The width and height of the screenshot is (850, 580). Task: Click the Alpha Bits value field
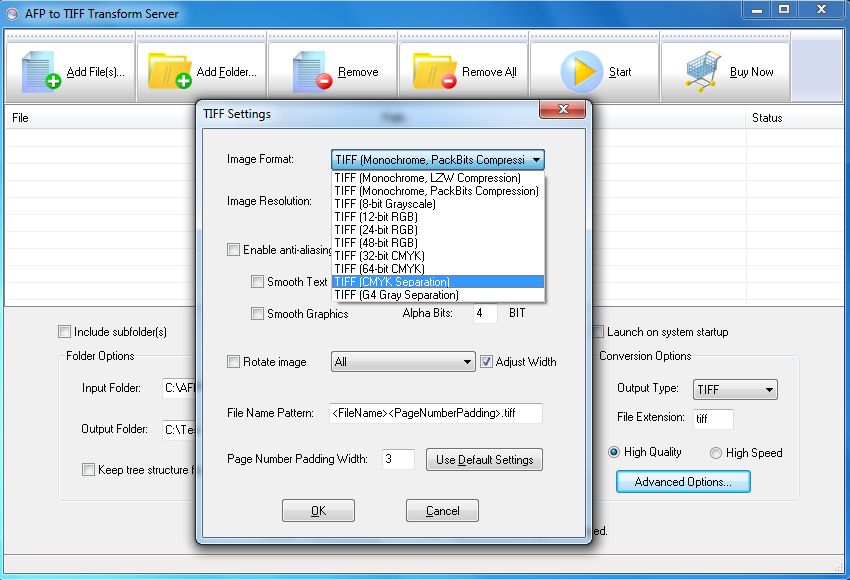(x=485, y=313)
